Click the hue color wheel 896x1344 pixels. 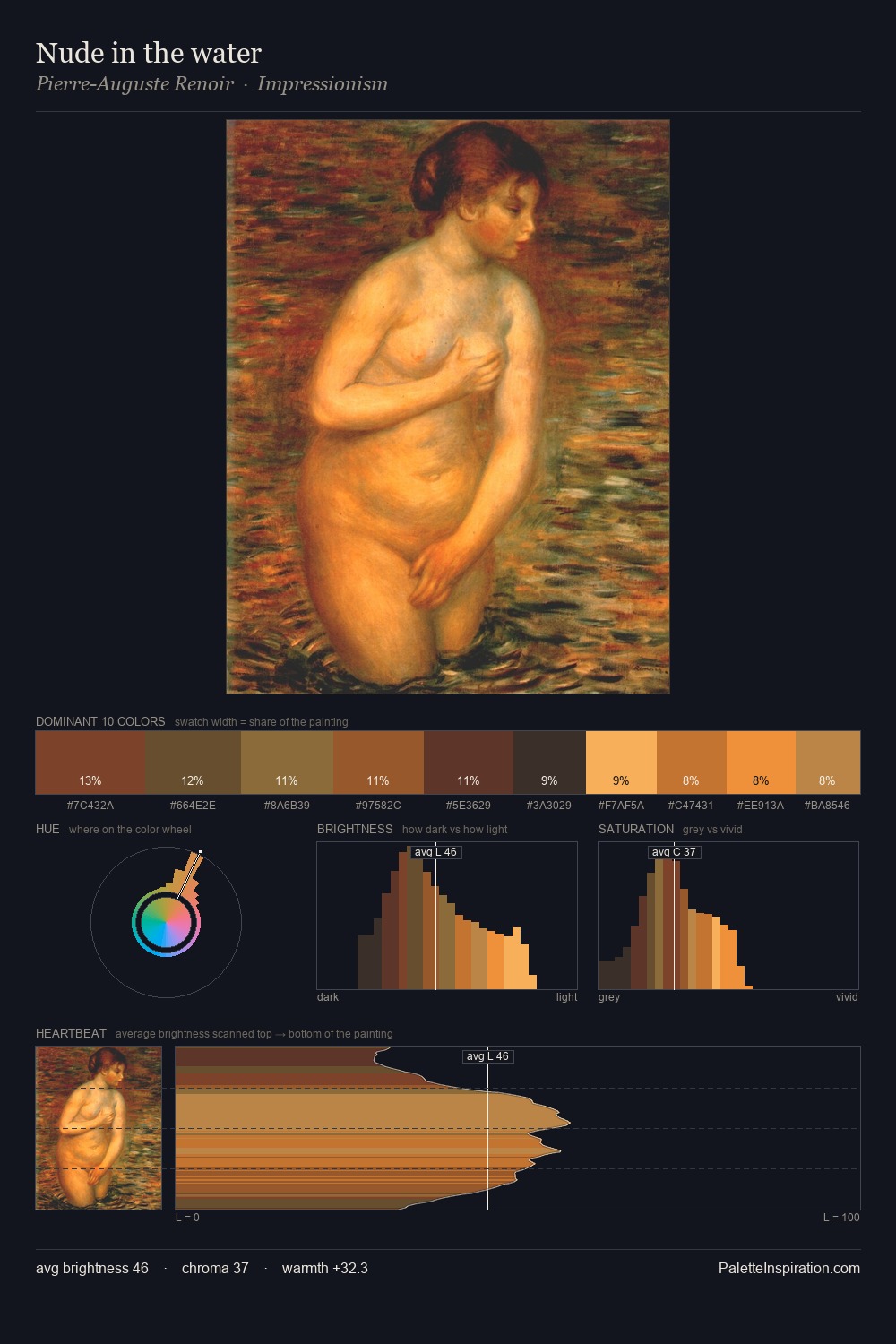[166, 922]
